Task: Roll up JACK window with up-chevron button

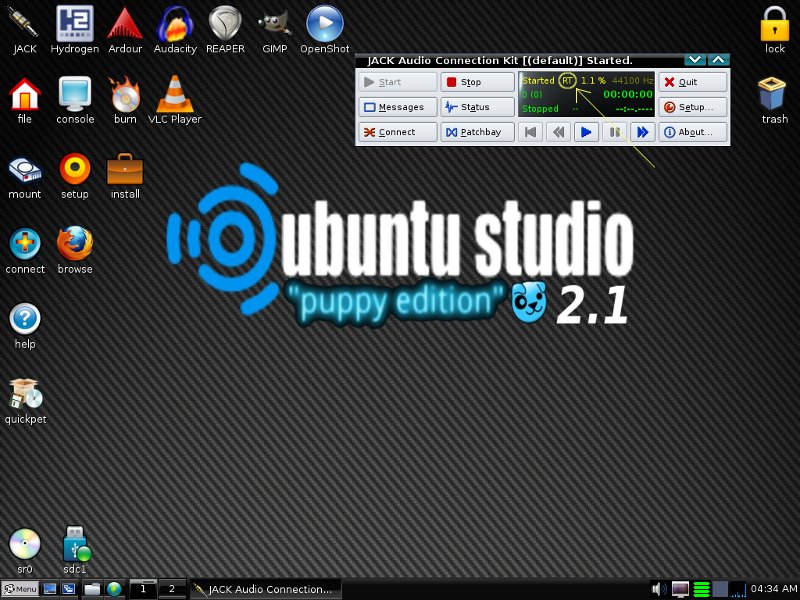Action: pos(718,60)
